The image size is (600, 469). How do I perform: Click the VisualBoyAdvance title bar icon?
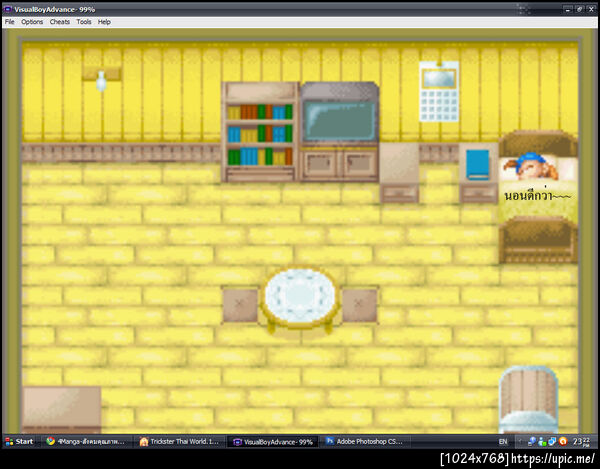click(8, 9)
